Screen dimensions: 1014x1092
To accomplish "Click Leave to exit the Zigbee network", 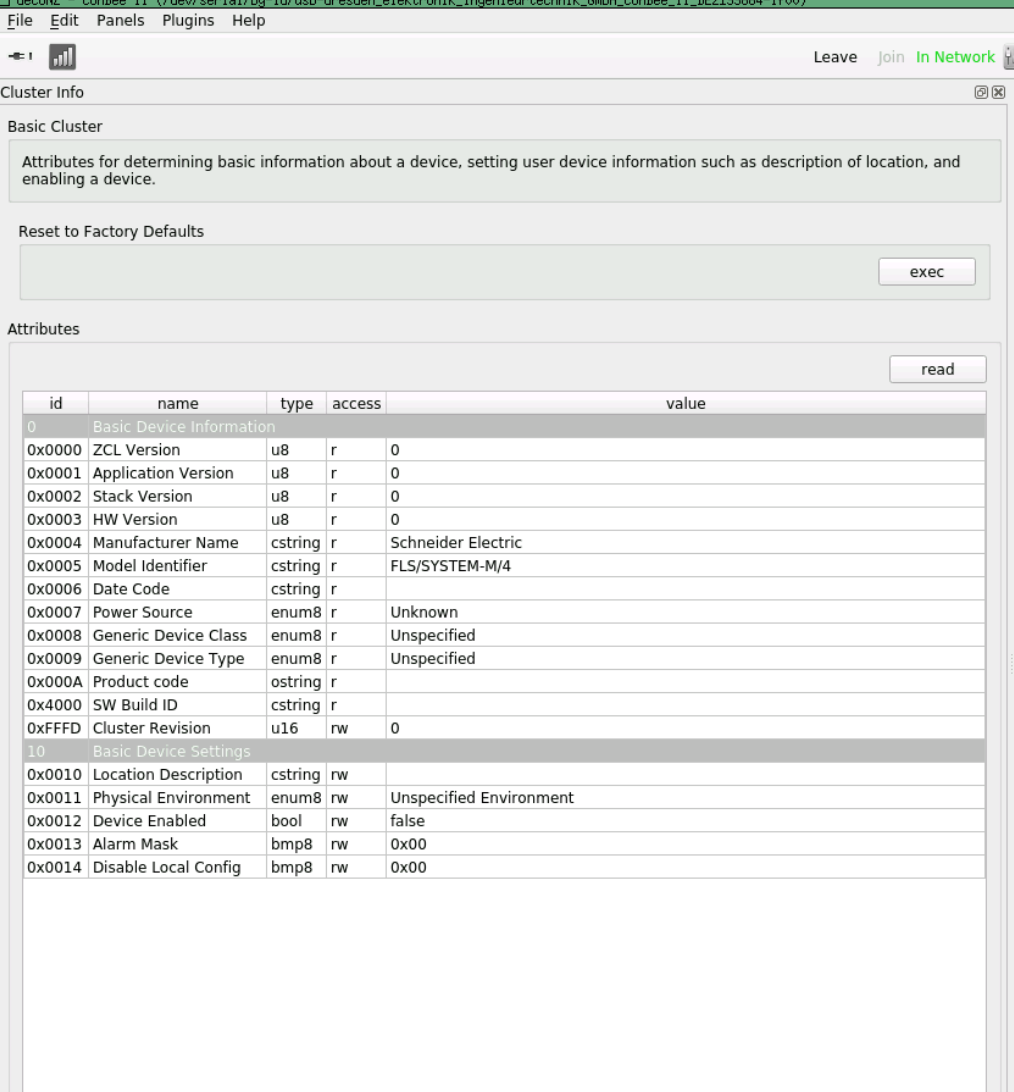I will pyautogui.click(x=835, y=57).
